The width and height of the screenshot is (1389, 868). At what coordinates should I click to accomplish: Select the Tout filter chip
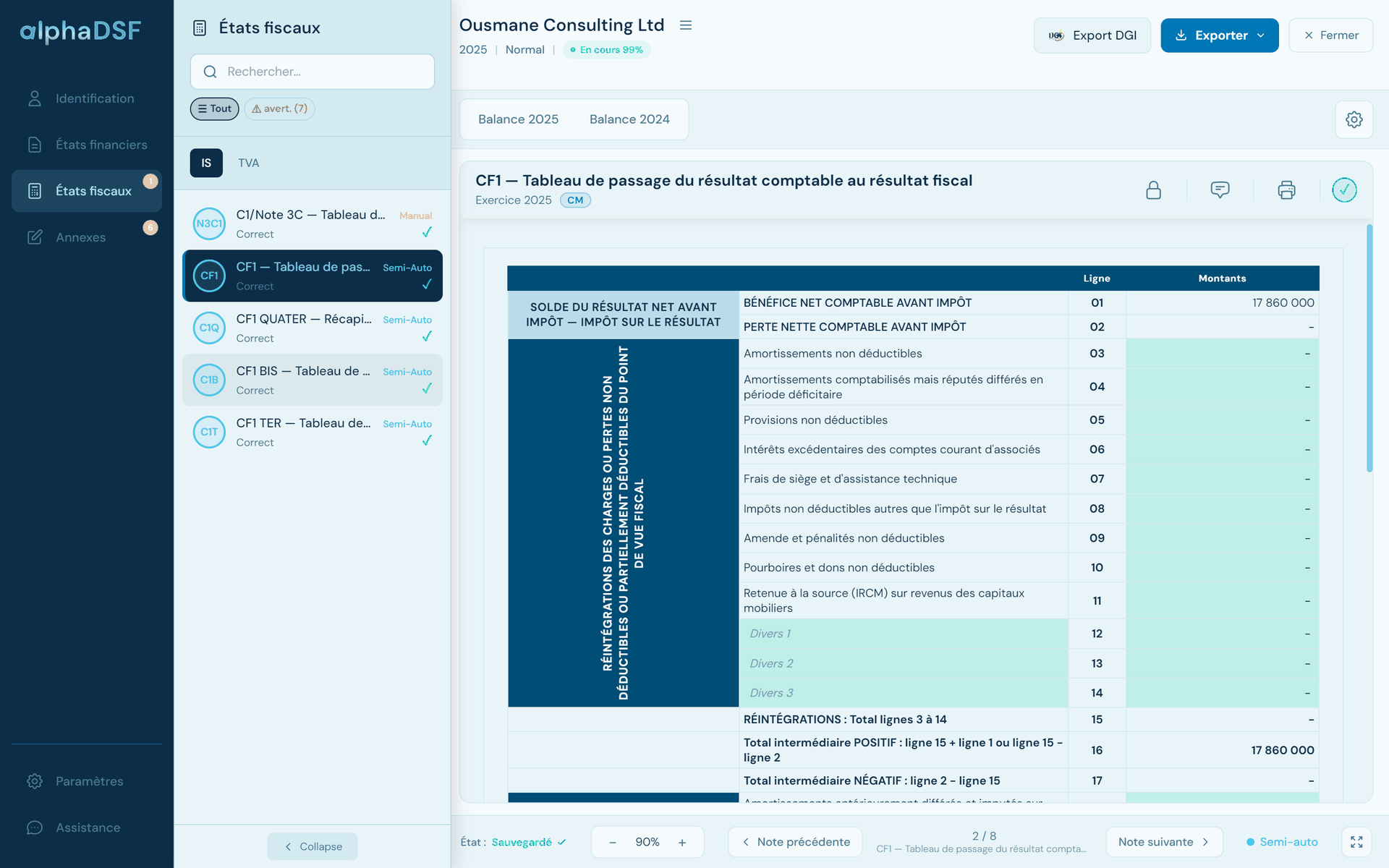(214, 109)
